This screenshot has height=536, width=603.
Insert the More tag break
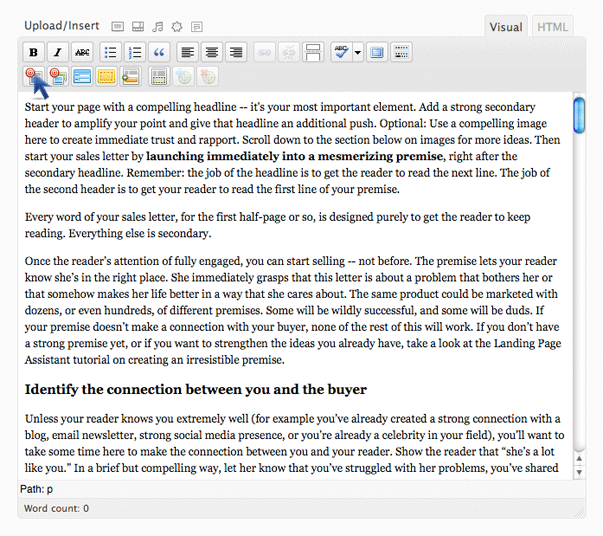click(x=313, y=52)
